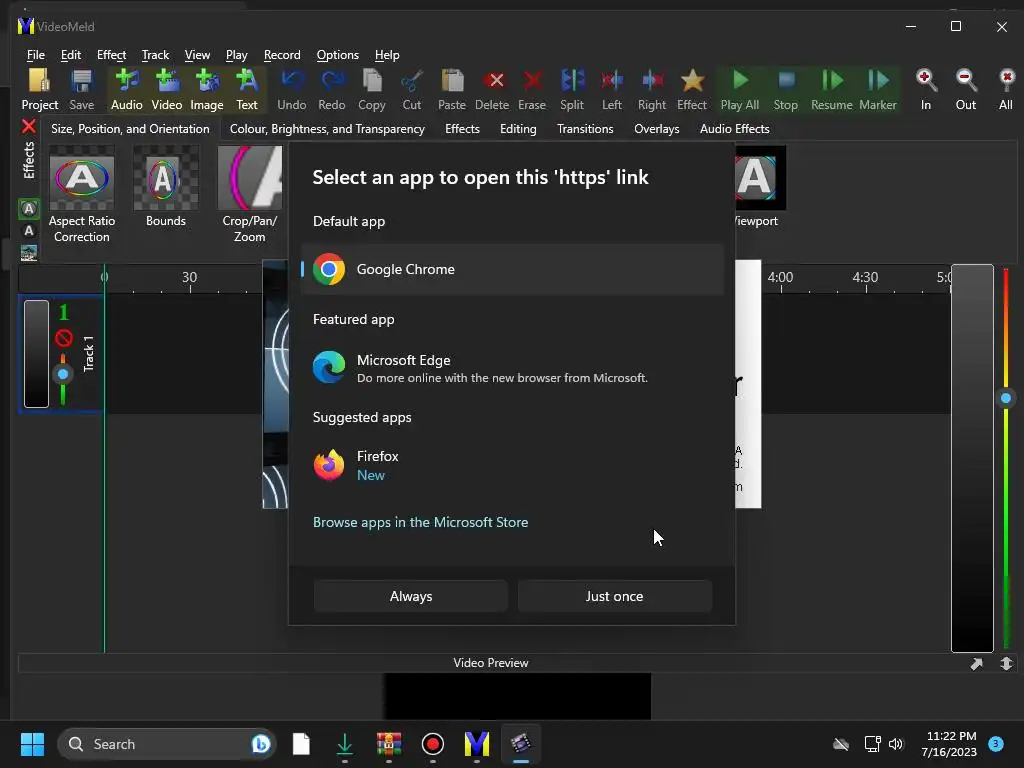1024x768 pixels.
Task: Switch to the Overlays tab
Action: click(x=657, y=129)
